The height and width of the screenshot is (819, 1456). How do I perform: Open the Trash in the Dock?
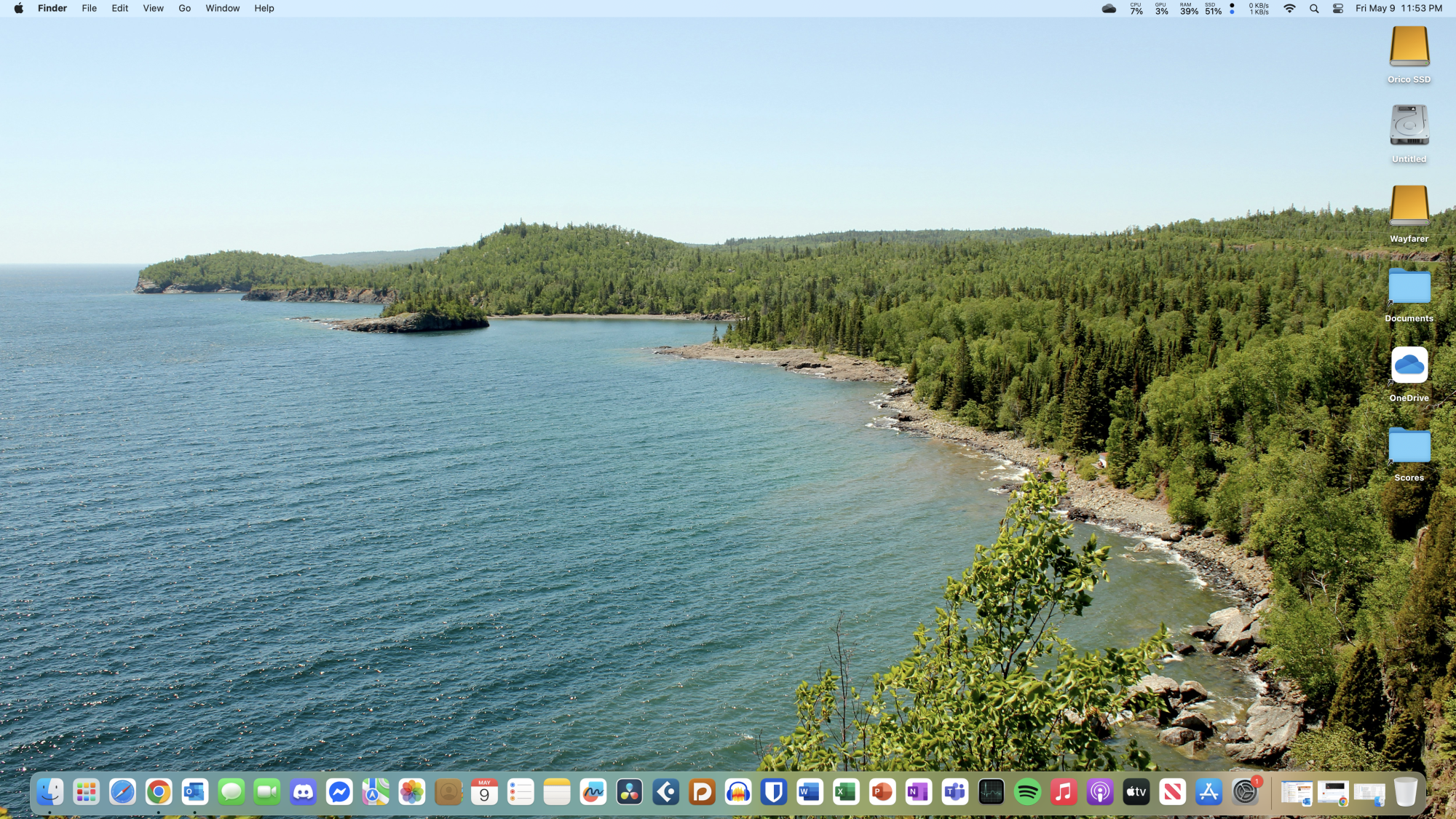[1405, 792]
